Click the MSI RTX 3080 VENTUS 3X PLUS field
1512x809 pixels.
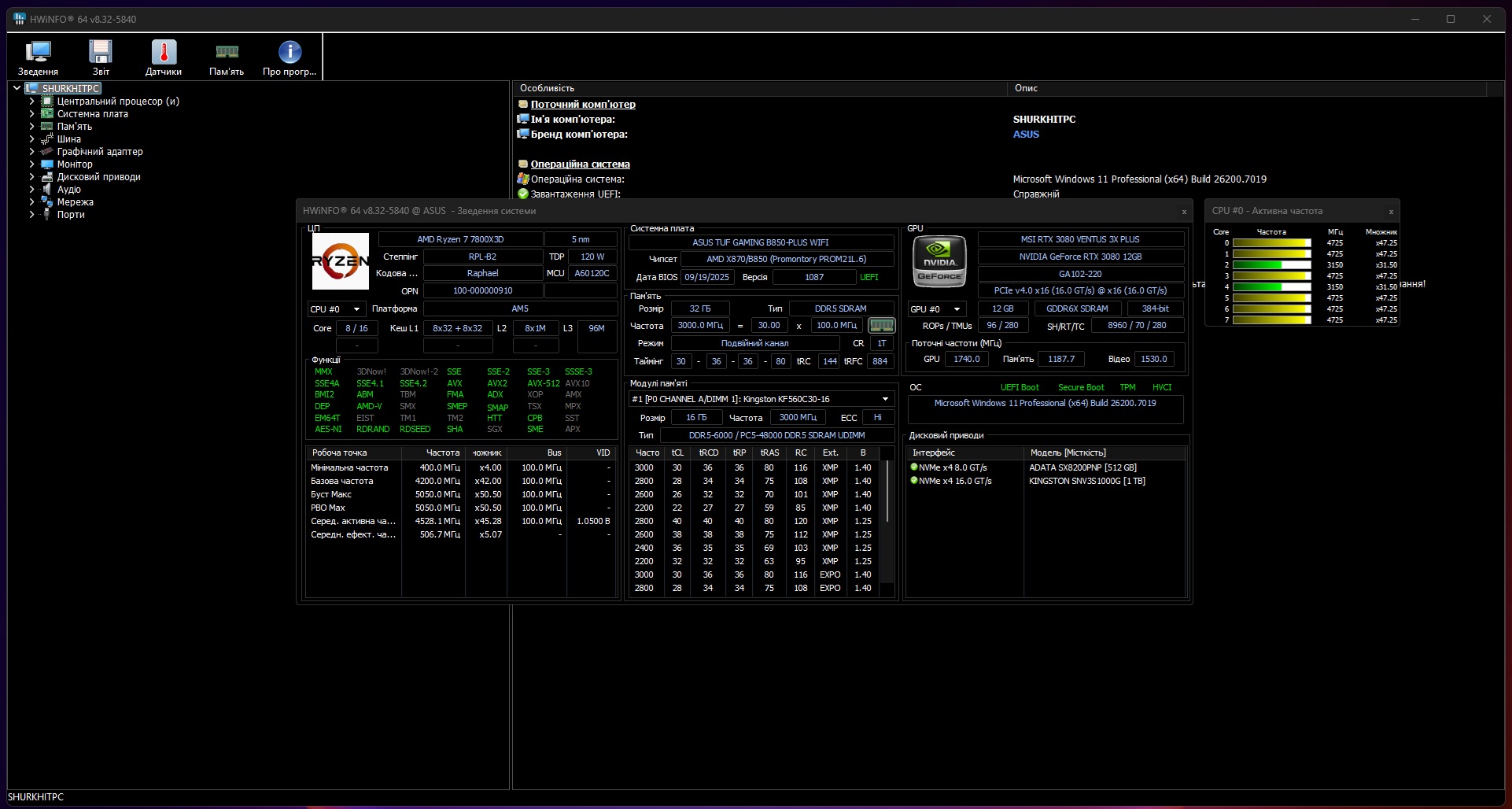[x=1080, y=239]
